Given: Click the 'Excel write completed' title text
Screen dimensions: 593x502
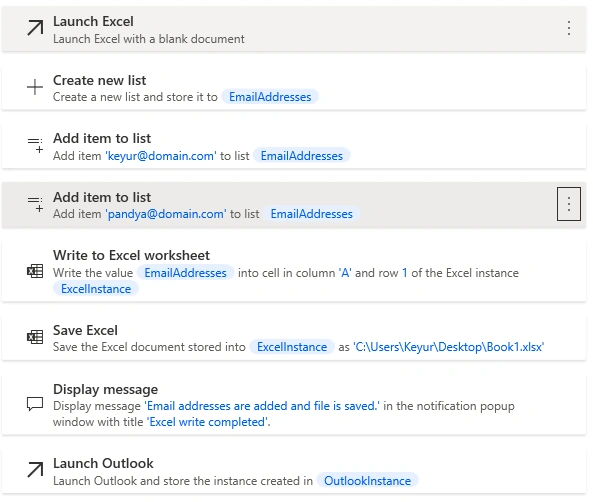Looking at the screenshot, I should coord(208,422).
